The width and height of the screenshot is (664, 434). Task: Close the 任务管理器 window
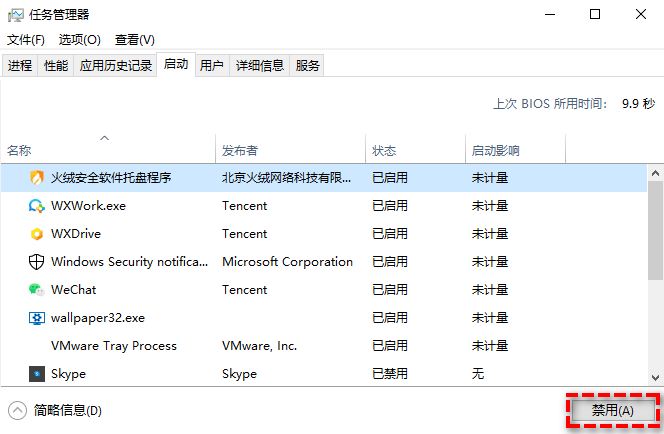(641, 14)
